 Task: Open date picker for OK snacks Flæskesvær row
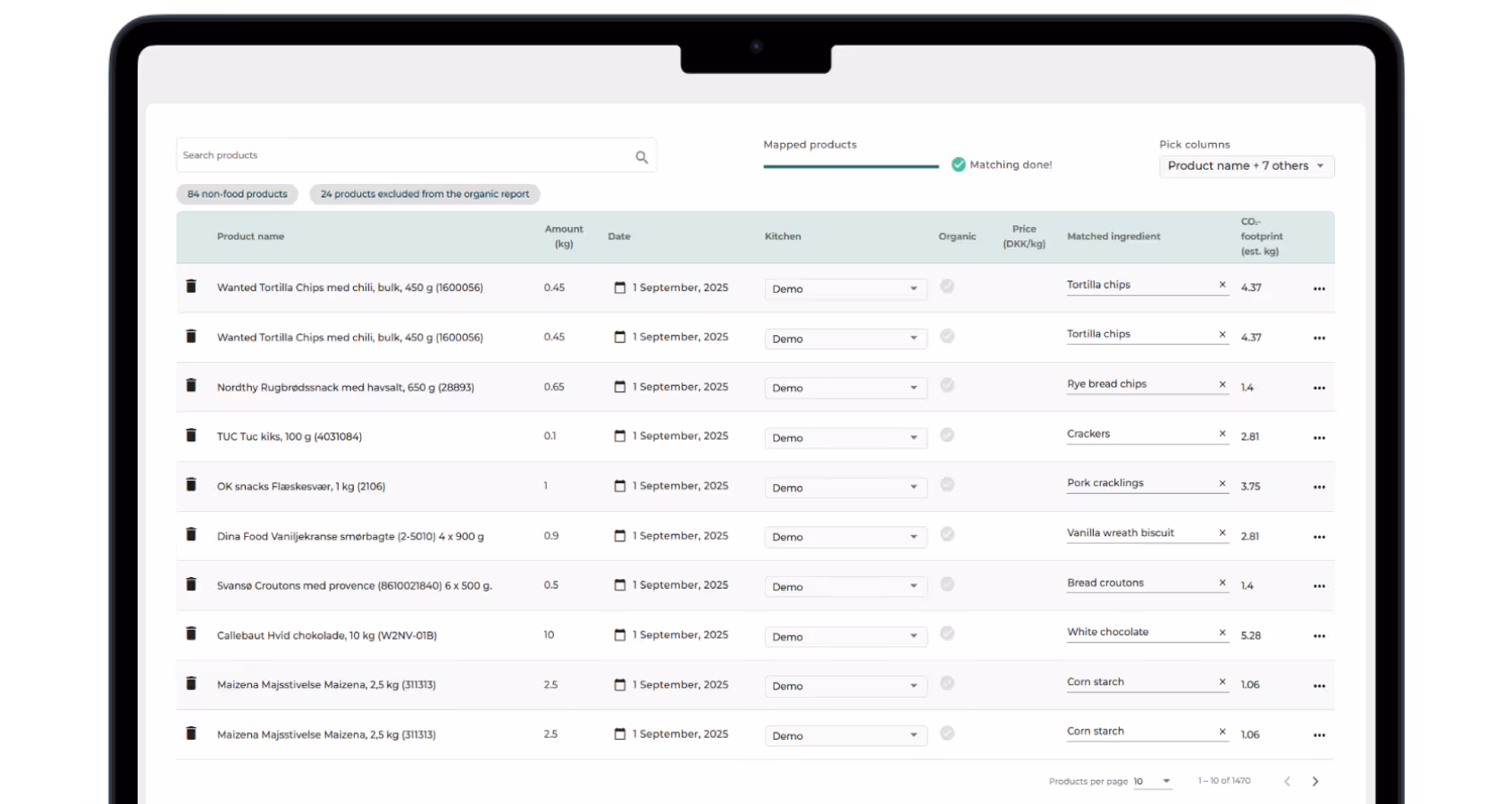pos(619,486)
